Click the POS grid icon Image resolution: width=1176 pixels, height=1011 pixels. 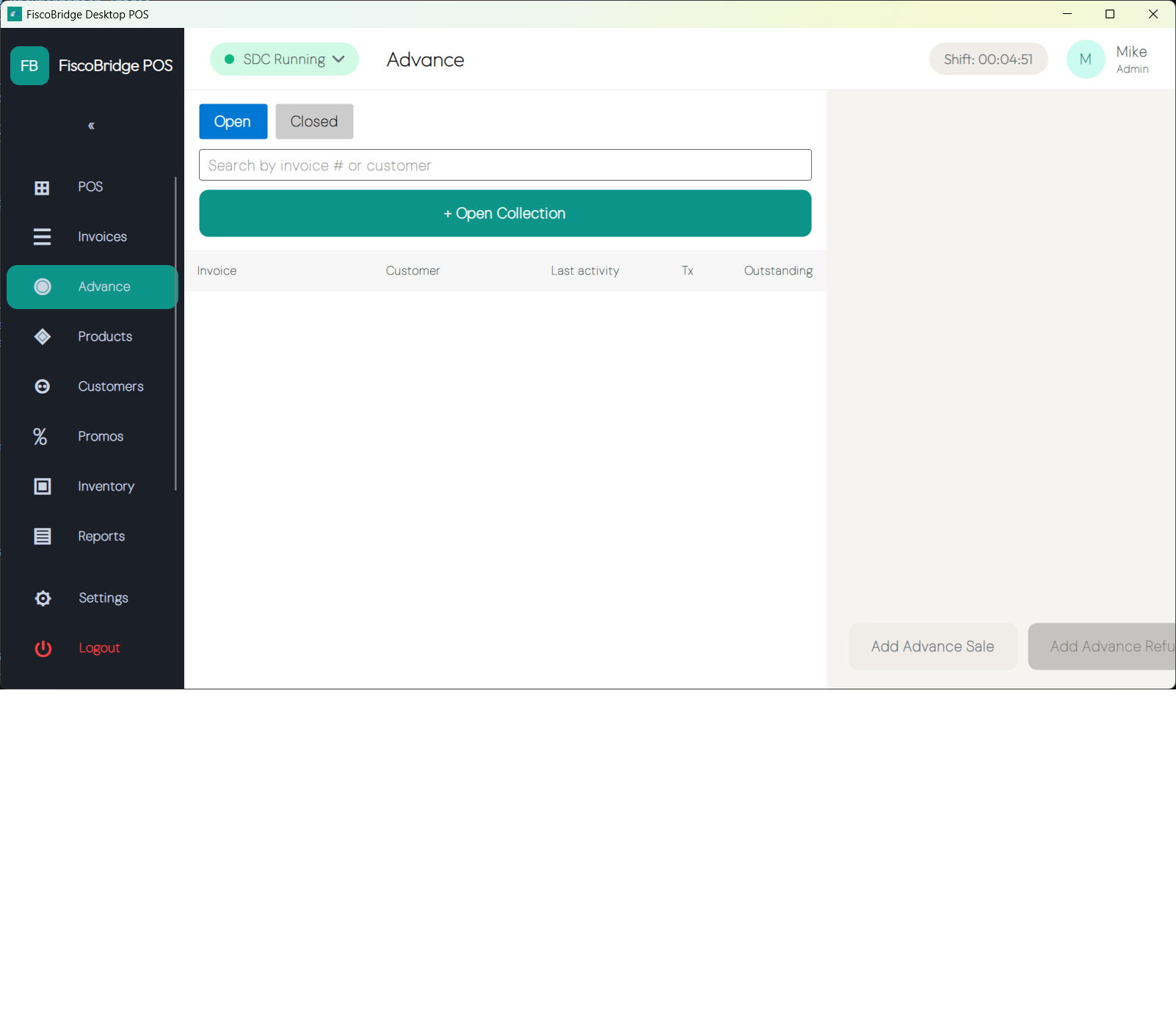(42, 187)
